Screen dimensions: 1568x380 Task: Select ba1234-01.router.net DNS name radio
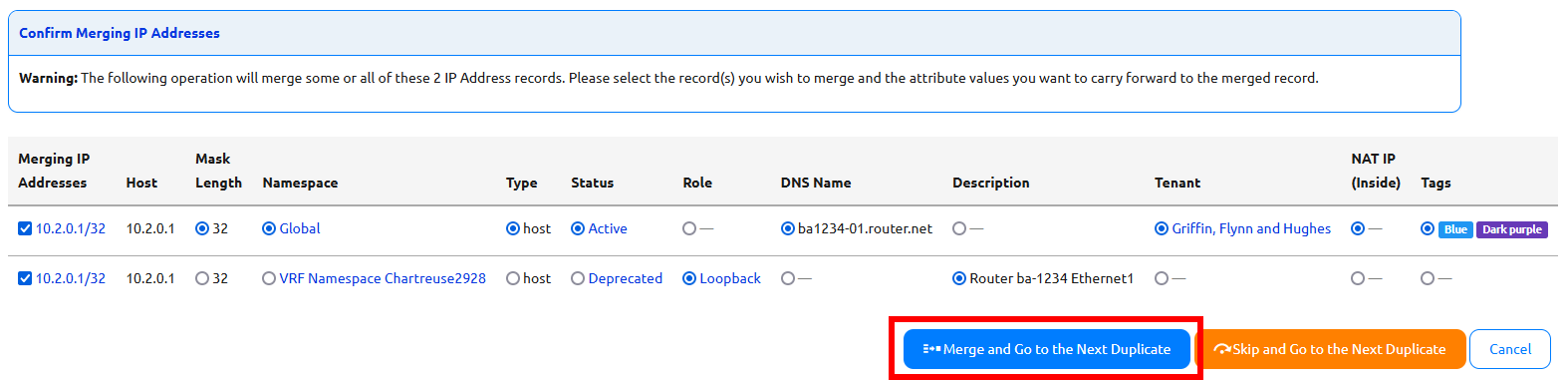(788, 228)
